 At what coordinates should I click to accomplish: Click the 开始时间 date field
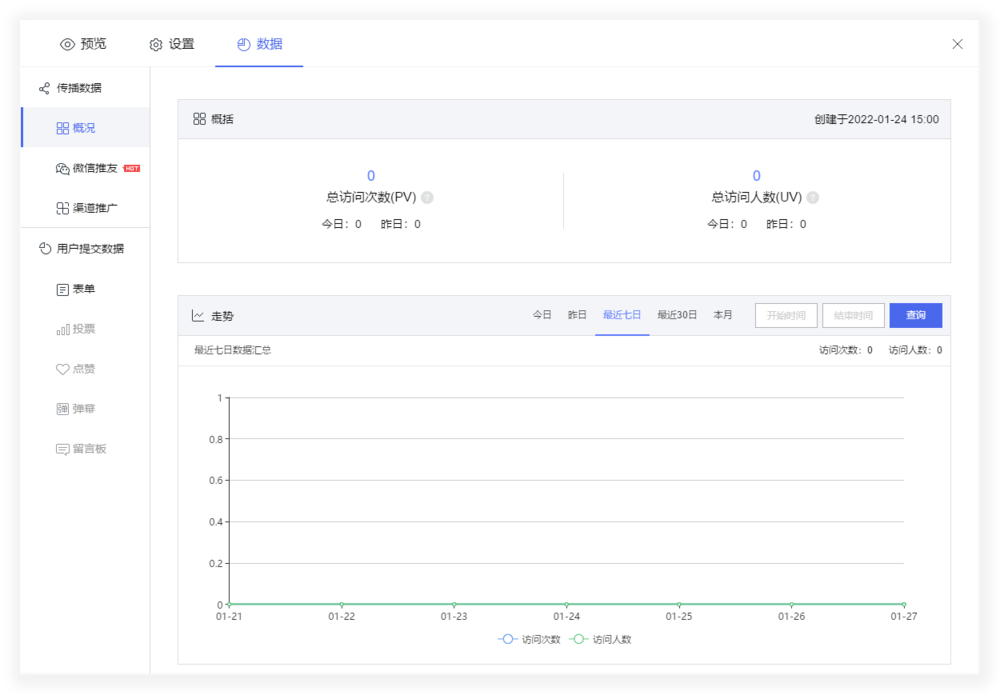pyautogui.click(x=786, y=316)
